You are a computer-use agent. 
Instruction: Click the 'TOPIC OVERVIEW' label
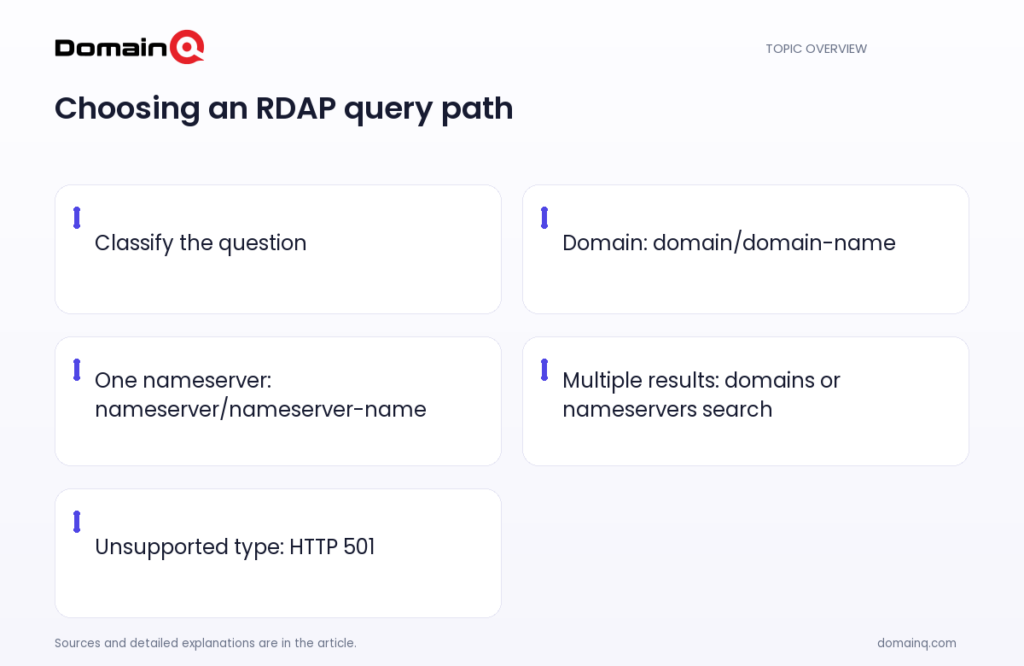pyautogui.click(x=816, y=49)
